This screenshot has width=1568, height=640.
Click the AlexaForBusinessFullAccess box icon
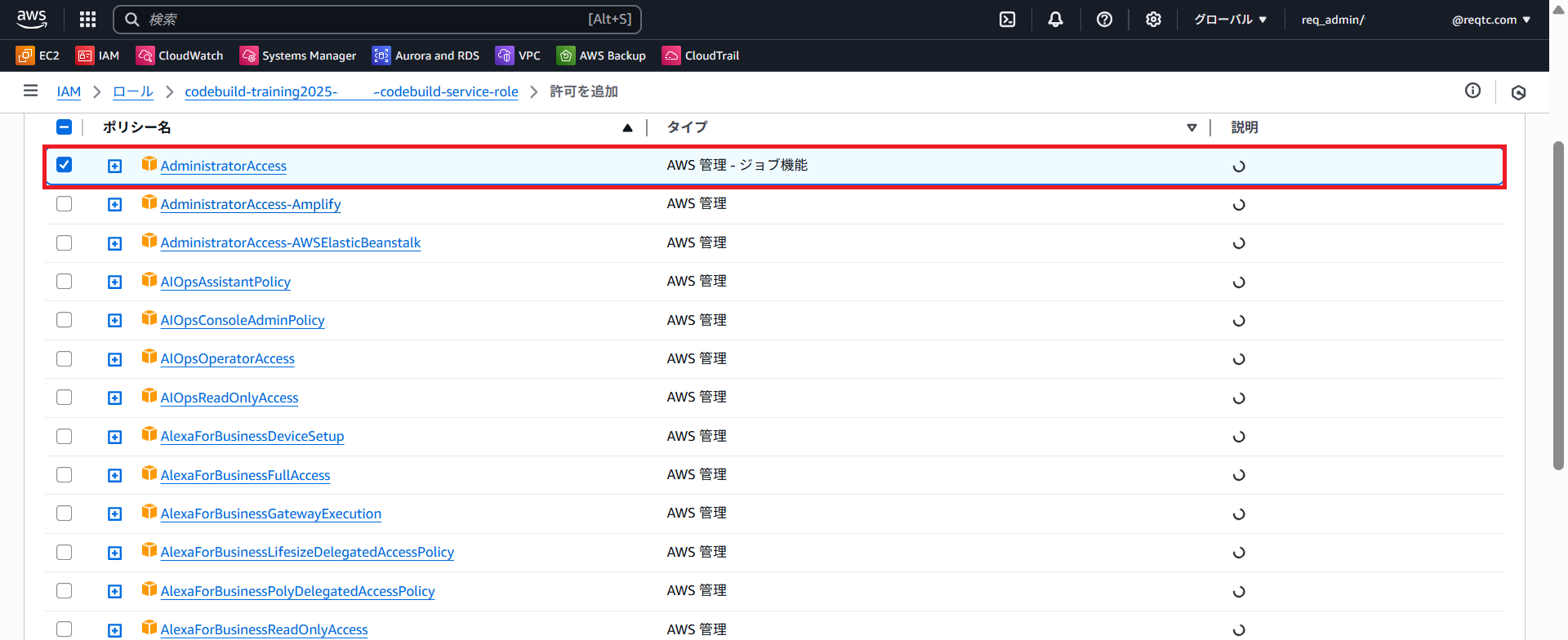pos(149,473)
